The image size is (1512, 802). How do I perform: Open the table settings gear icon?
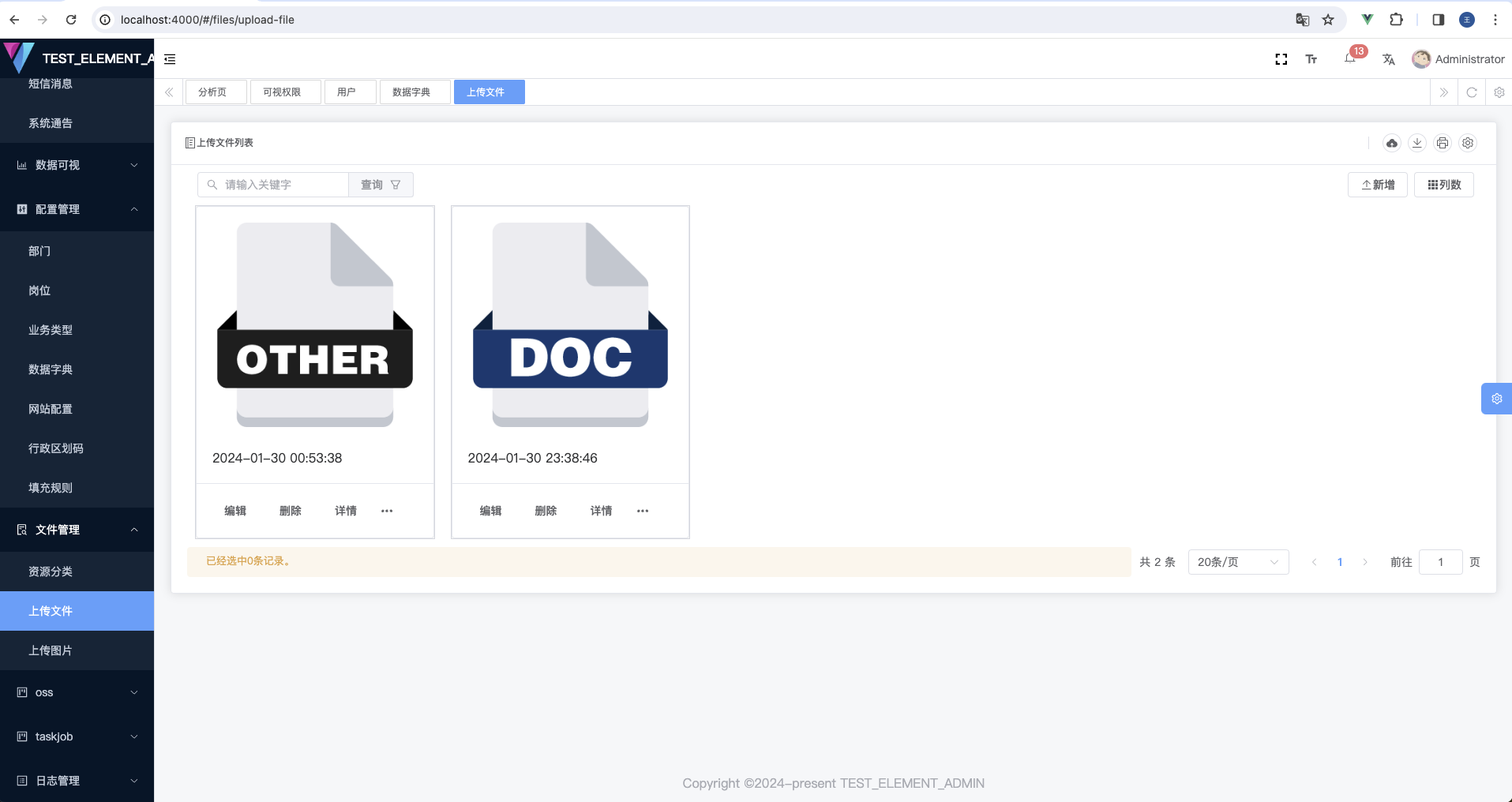pyautogui.click(x=1468, y=143)
